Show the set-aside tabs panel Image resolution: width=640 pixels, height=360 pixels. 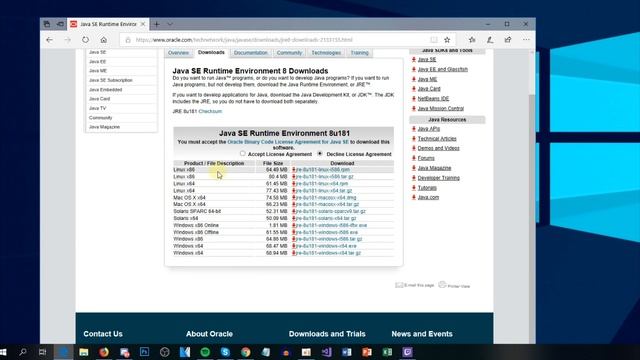pos(47,24)
